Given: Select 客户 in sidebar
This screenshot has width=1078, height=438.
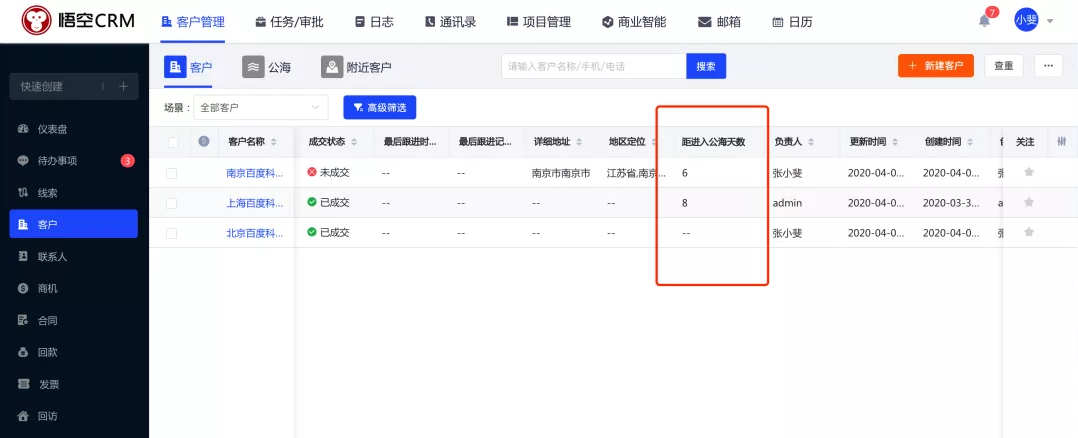Looking at the screenshot, I should 74,224.
